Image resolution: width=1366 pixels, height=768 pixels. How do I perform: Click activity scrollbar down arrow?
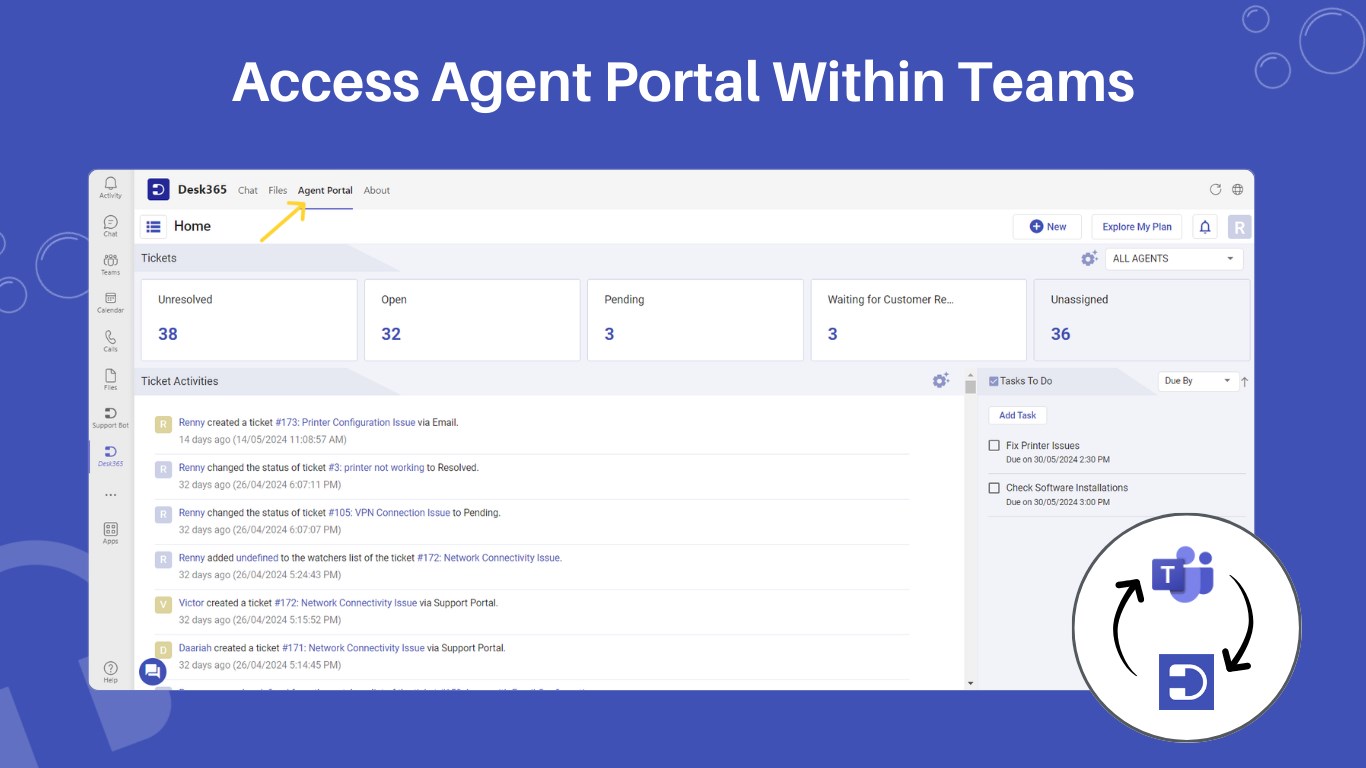[x=970, y=683]
